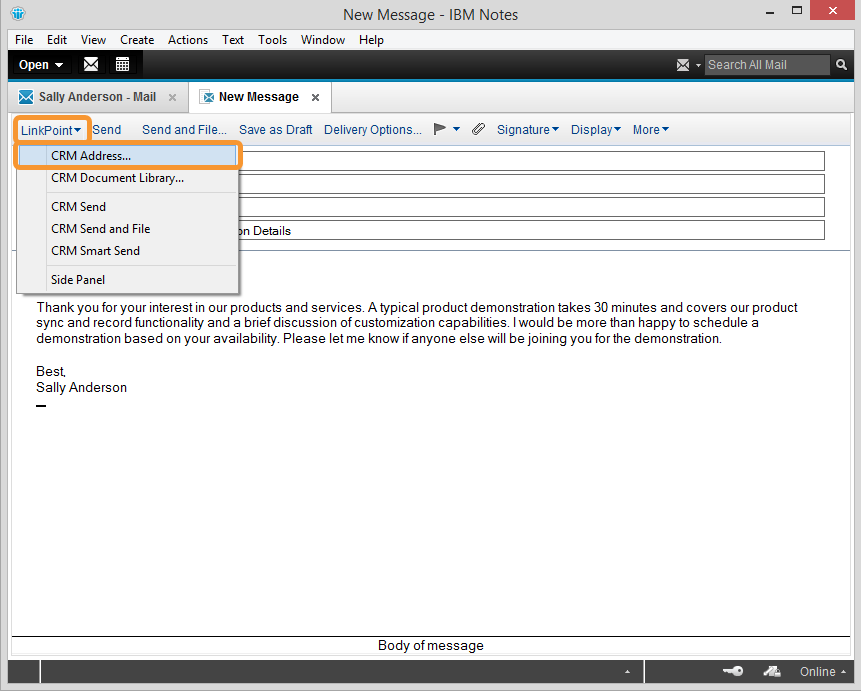
Task: Click the message body paragraph text
Action: pyautogui.click(x=417, y=323)
